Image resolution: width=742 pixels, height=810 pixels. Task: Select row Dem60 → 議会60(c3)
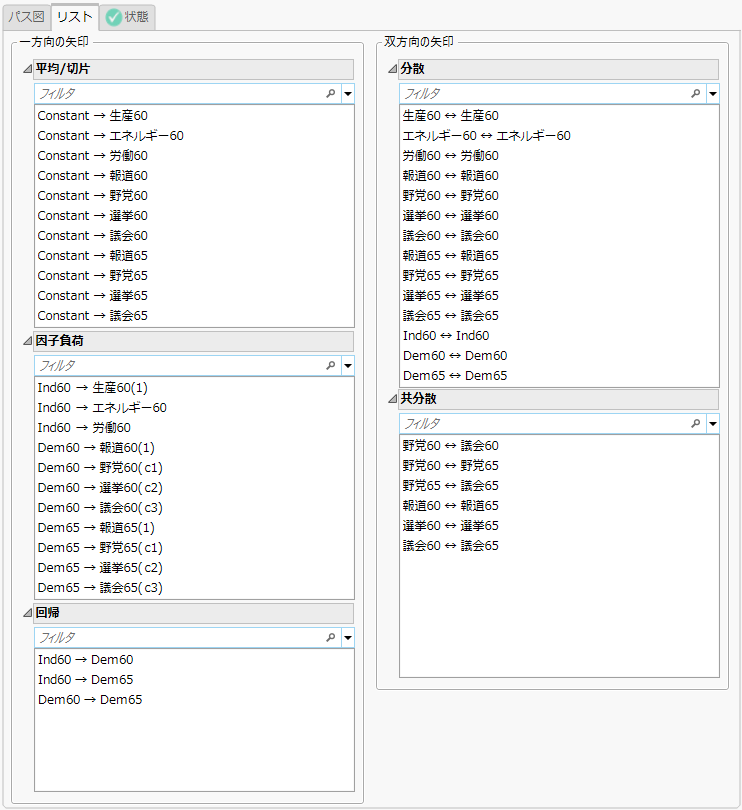pos(194,508)
